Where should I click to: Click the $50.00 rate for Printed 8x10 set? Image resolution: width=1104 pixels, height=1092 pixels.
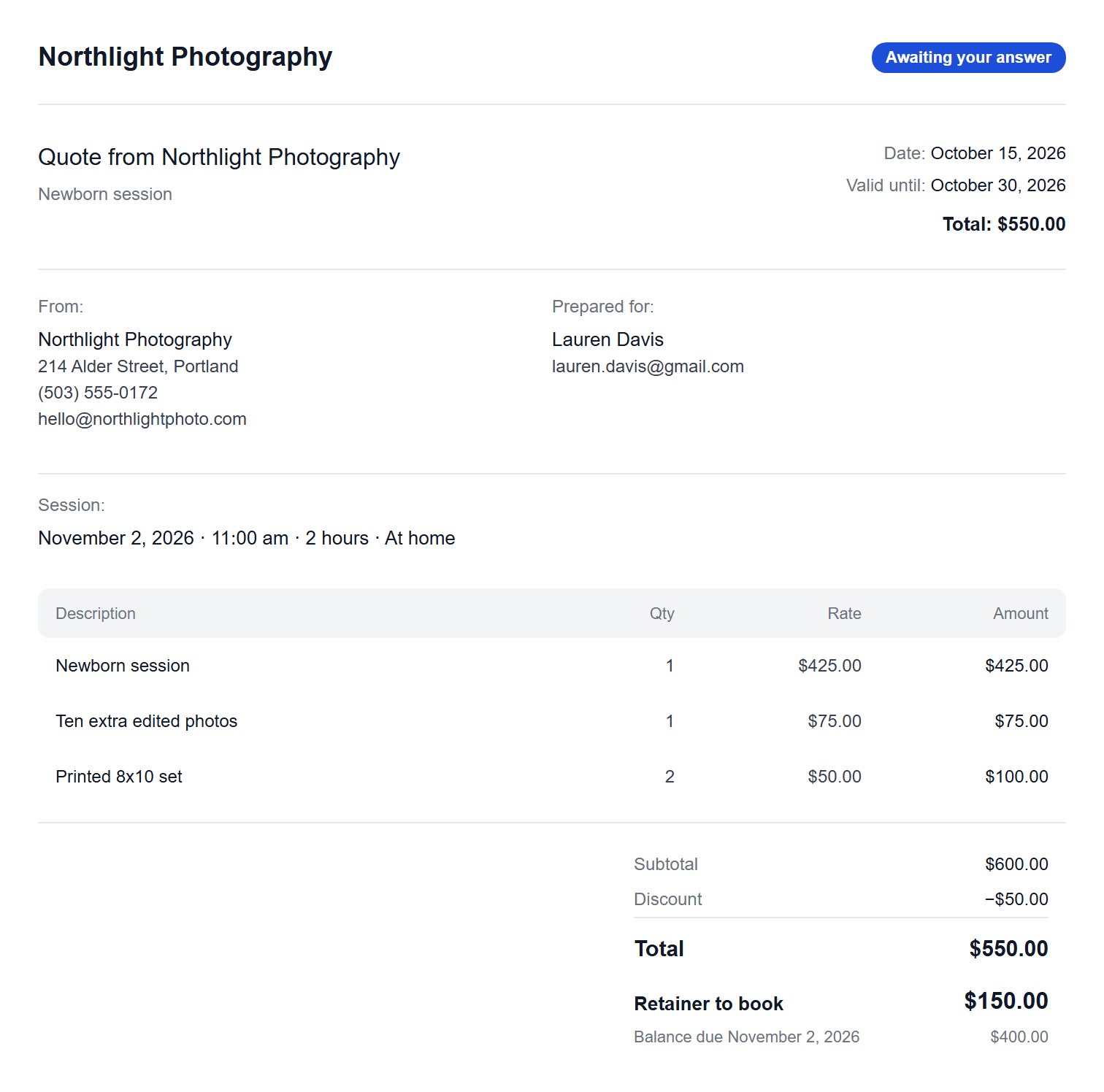835,777
